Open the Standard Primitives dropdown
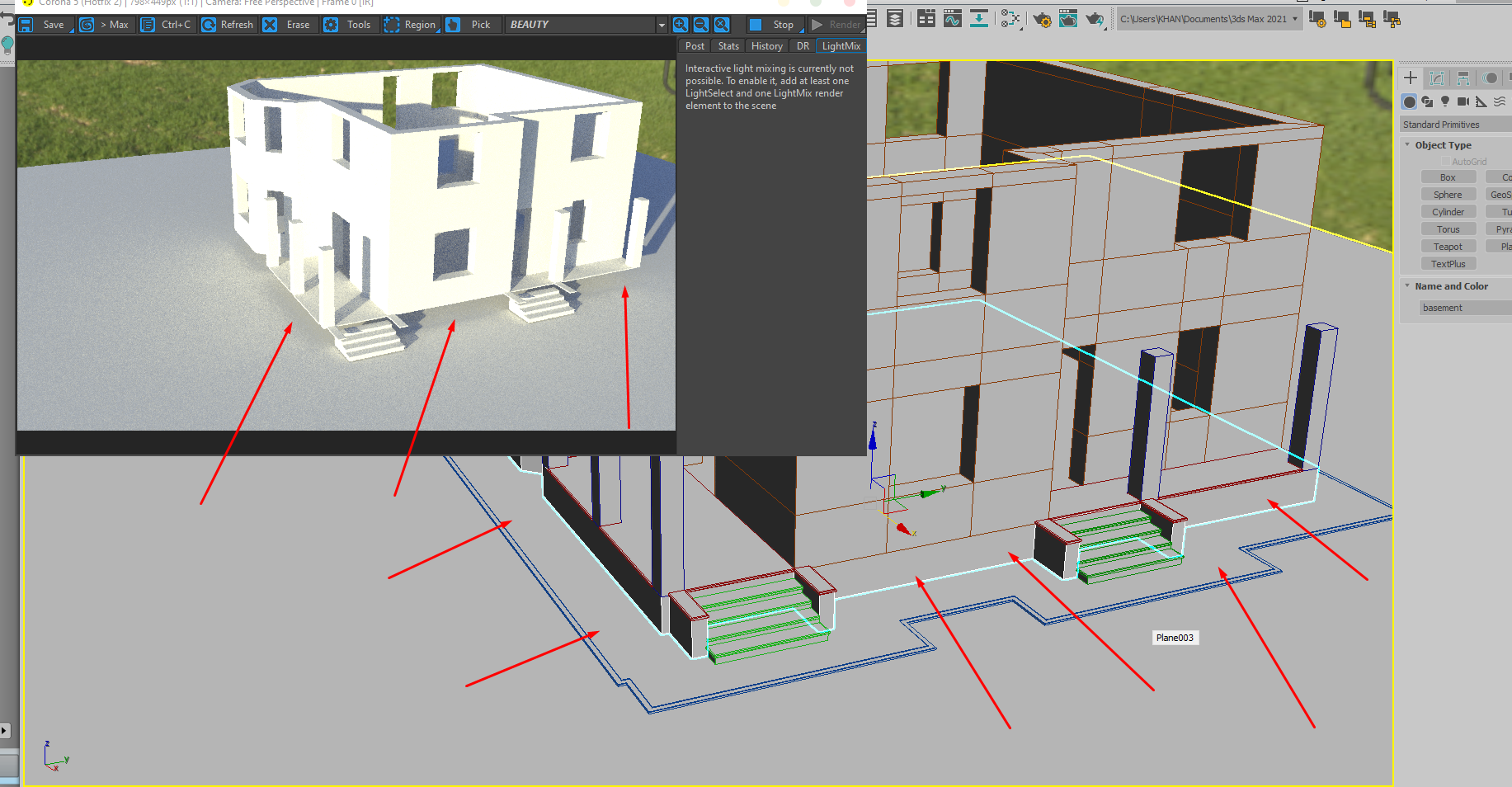 1456,125
